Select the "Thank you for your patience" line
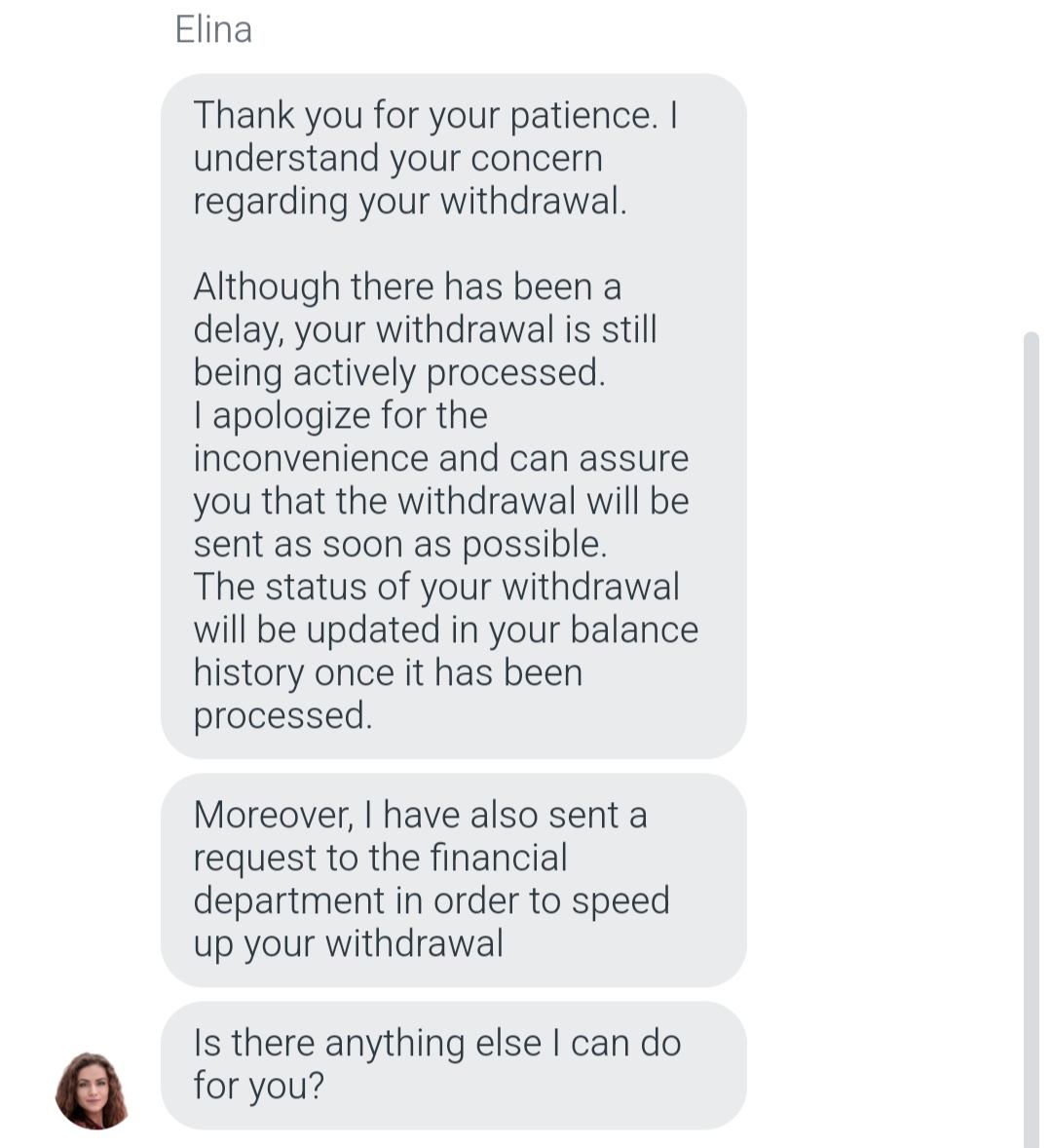Screen dimensions: 1052x1148 tap(434, 115)
